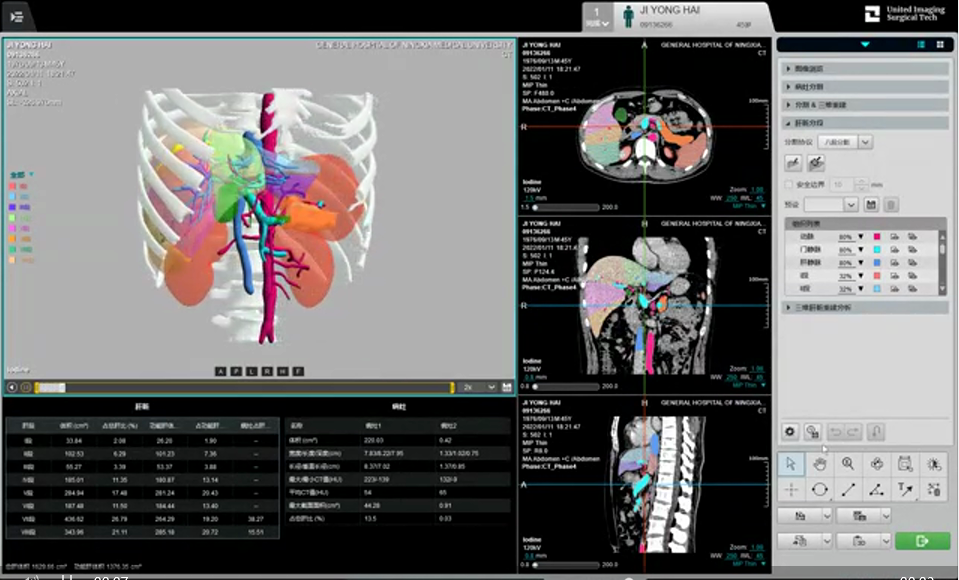Toggle the purple segment in 3D legend
Screen dimensions: 959x580
pos(12,207)
